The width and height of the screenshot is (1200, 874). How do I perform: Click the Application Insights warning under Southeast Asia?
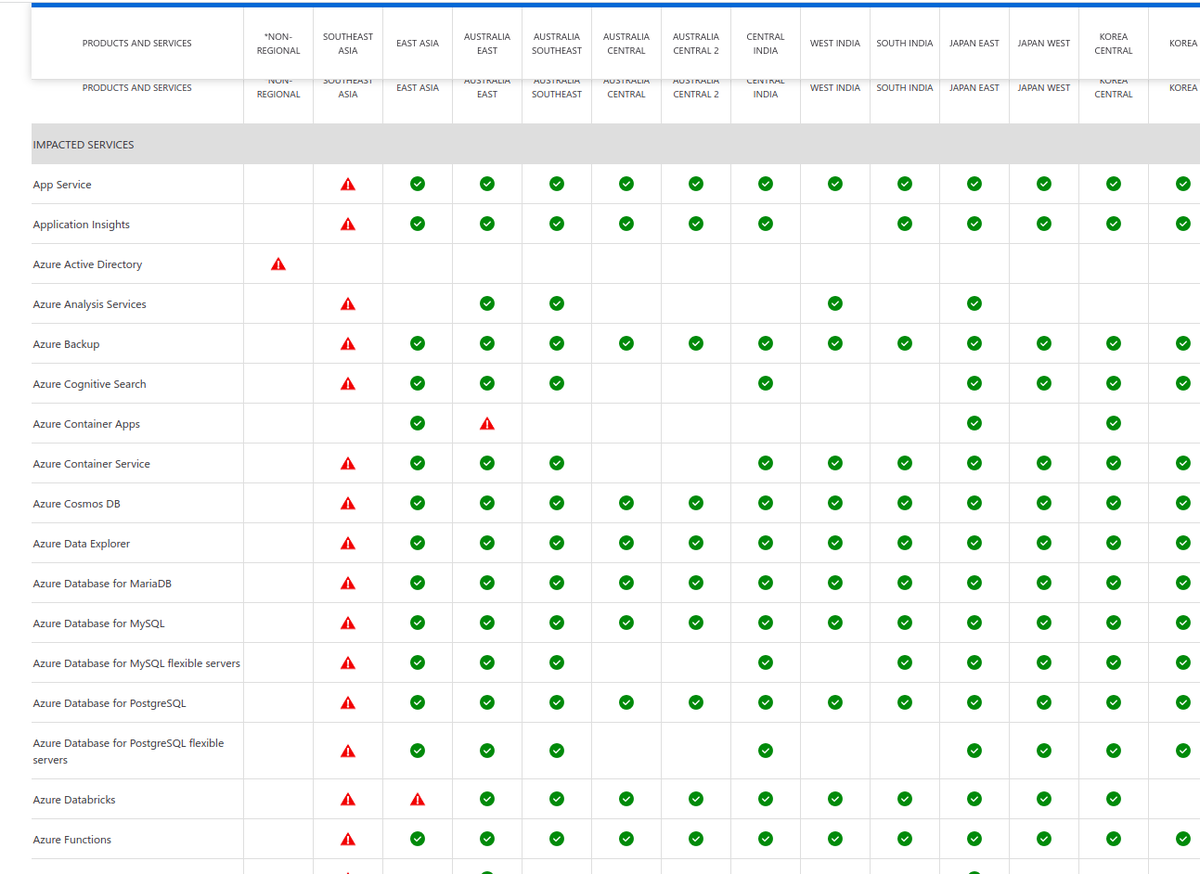pyautogui.click(x=348, y=224)
